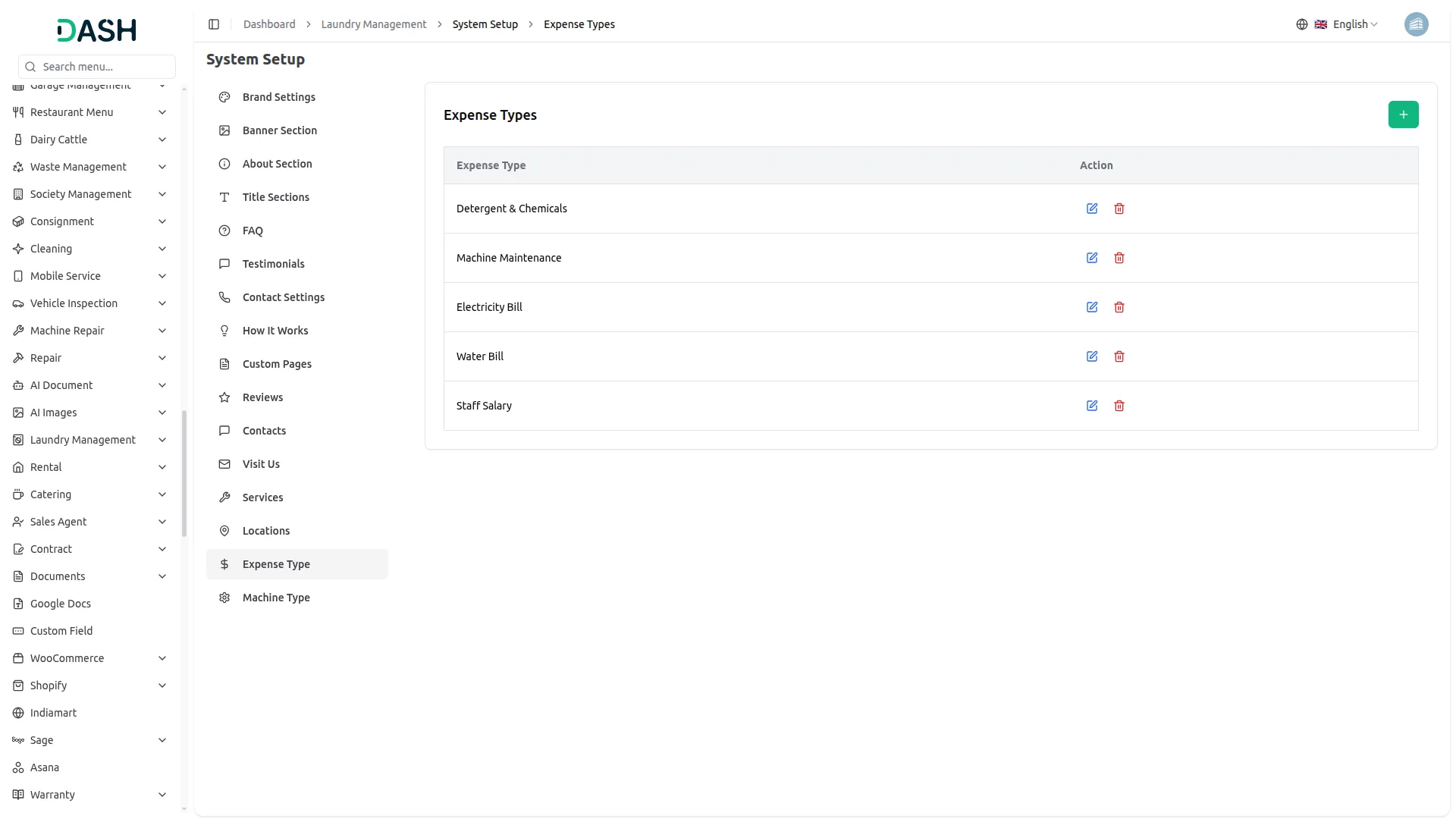Screen dimensions: 1456x819
Task: Open the Services settings
Action: tap(297, 497)
